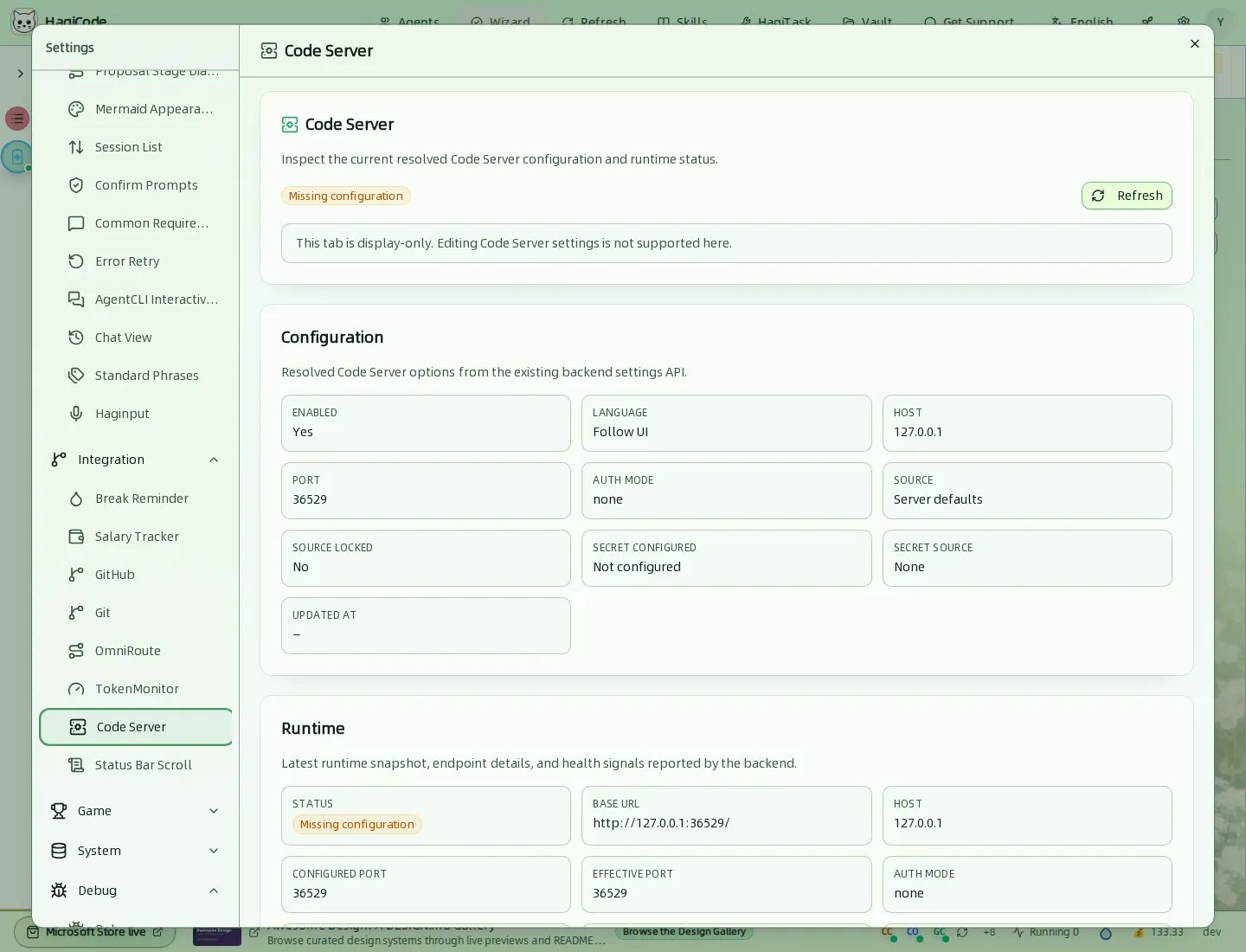This screenshot has height=952, width=1246.
Task: Click the Microsoft Store live link
Action: [x=95, y=932]
